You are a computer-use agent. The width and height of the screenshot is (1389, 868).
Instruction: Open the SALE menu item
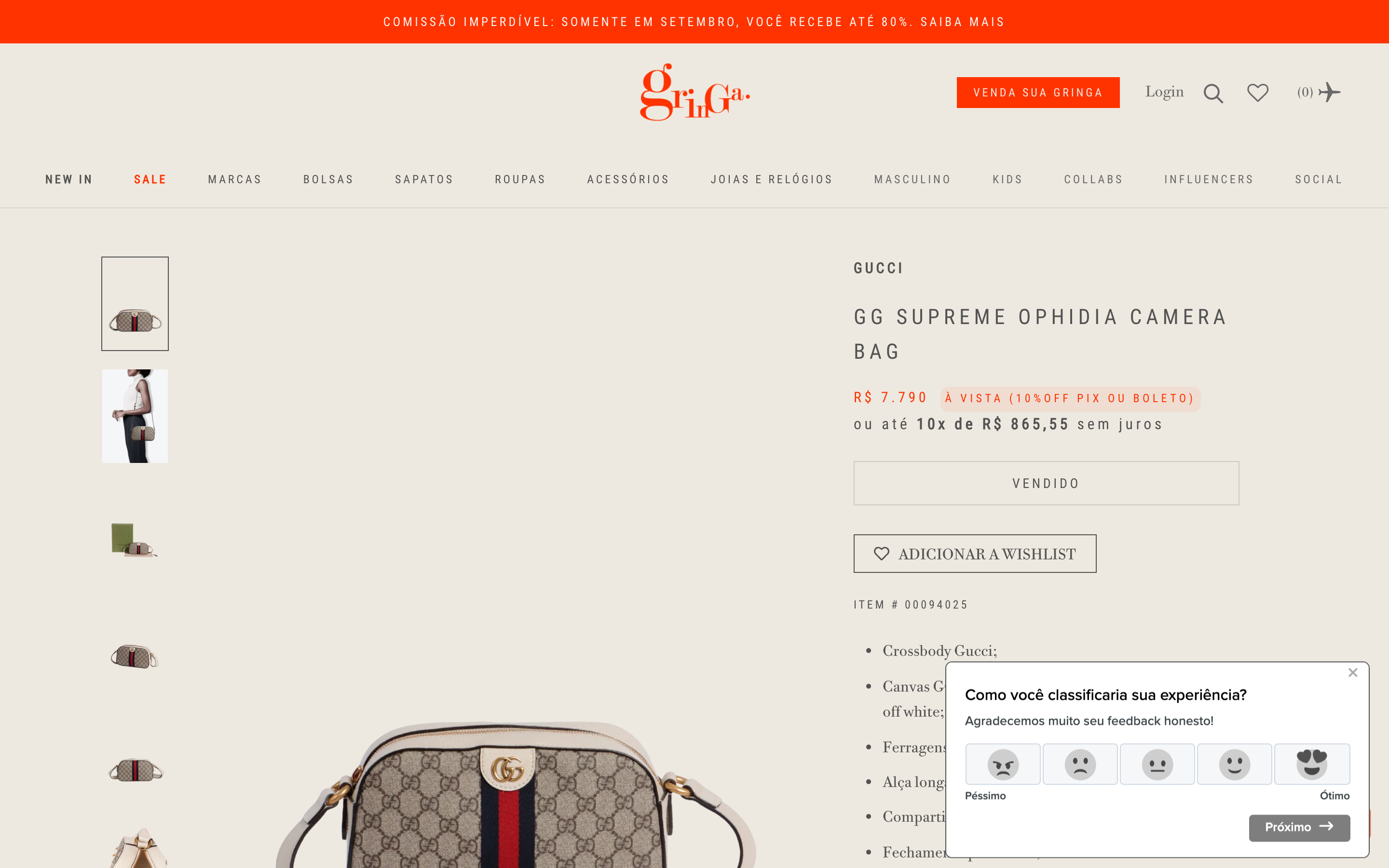tap(150, 180)
